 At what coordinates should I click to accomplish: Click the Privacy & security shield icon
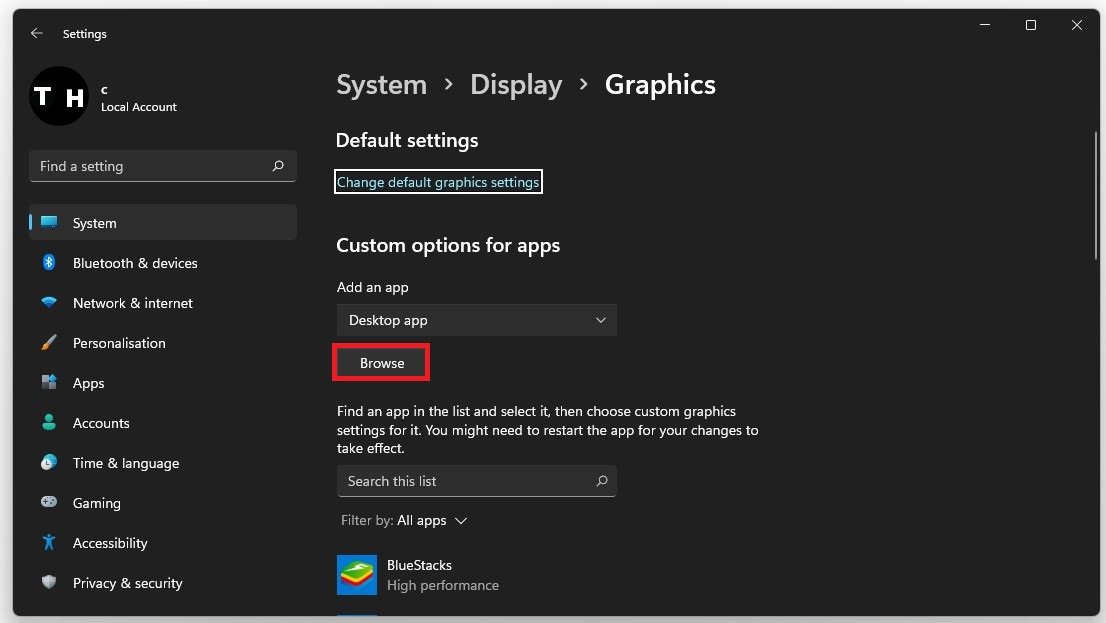[x=49, y=582]
